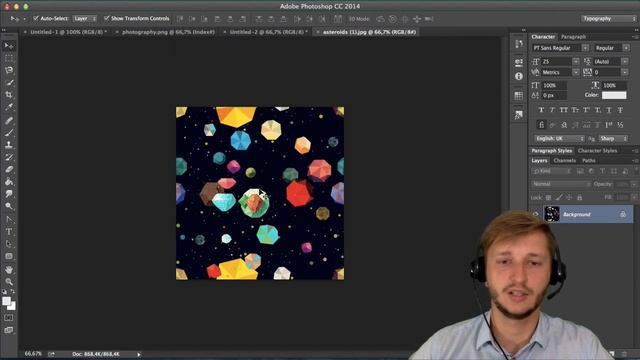Viewport: 640px width, 360px height.
Task: Switch to the Character Styles tab
Action: (x=597, y=151)
